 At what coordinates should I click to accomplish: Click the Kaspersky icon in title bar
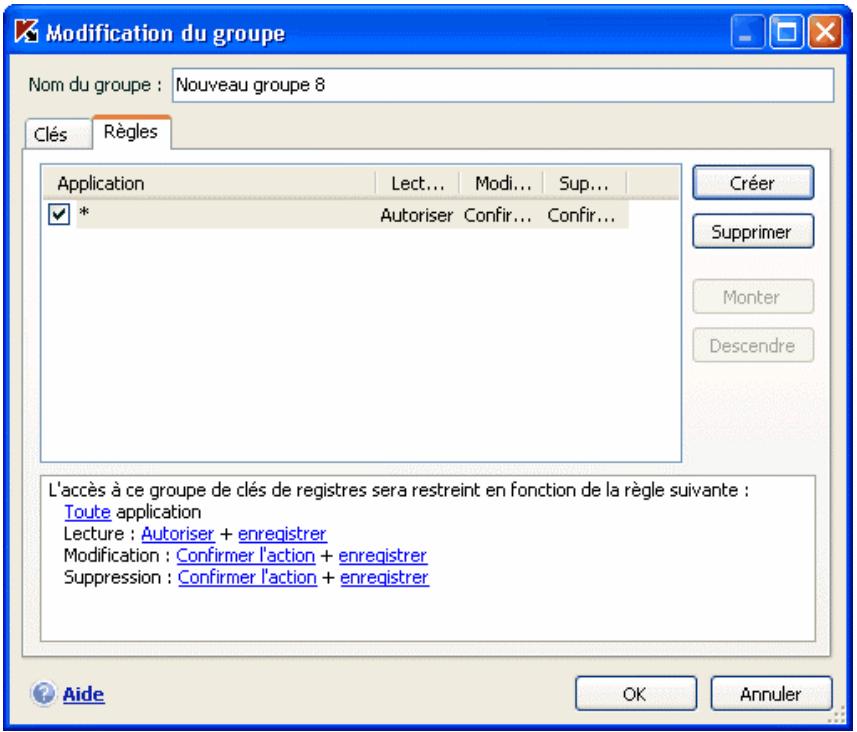(26, 32)
